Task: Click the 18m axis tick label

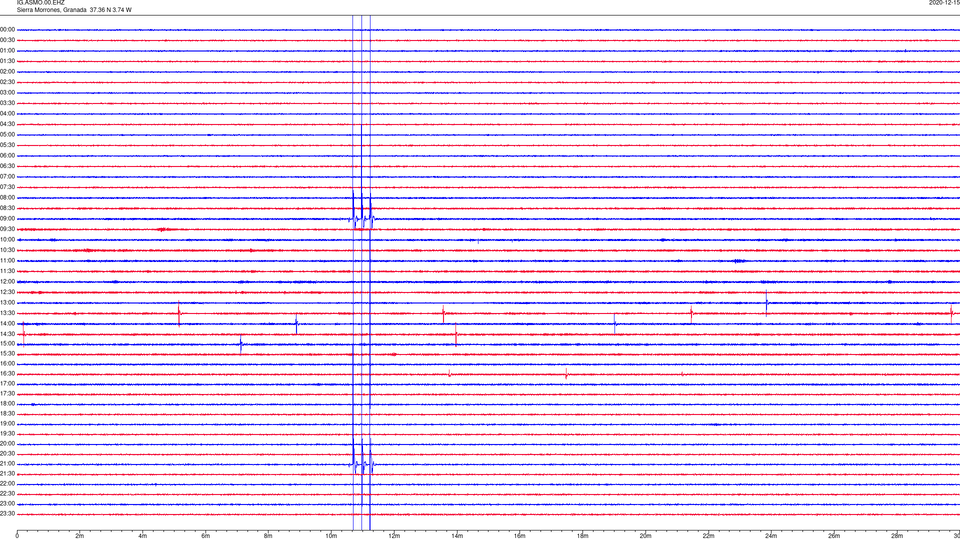Action: pyautogui.click(x=582, y=536)
